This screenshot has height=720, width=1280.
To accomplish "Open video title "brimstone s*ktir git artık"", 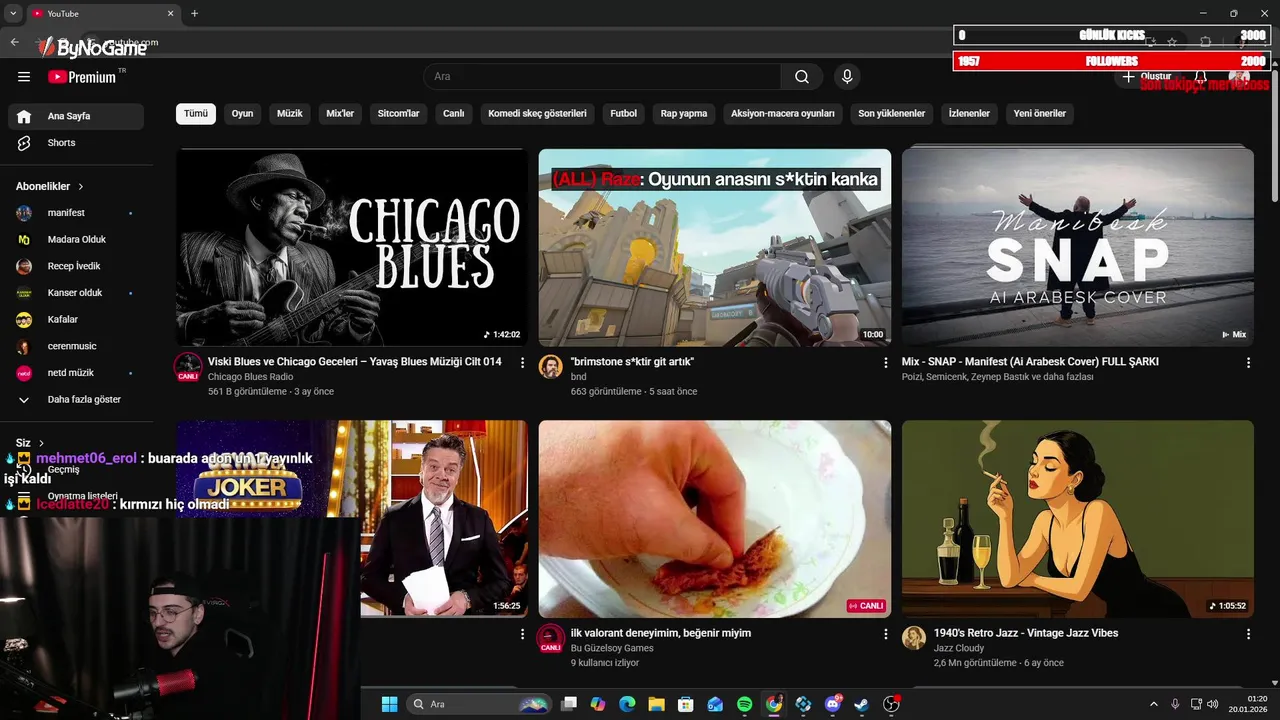I will (632, 362).
